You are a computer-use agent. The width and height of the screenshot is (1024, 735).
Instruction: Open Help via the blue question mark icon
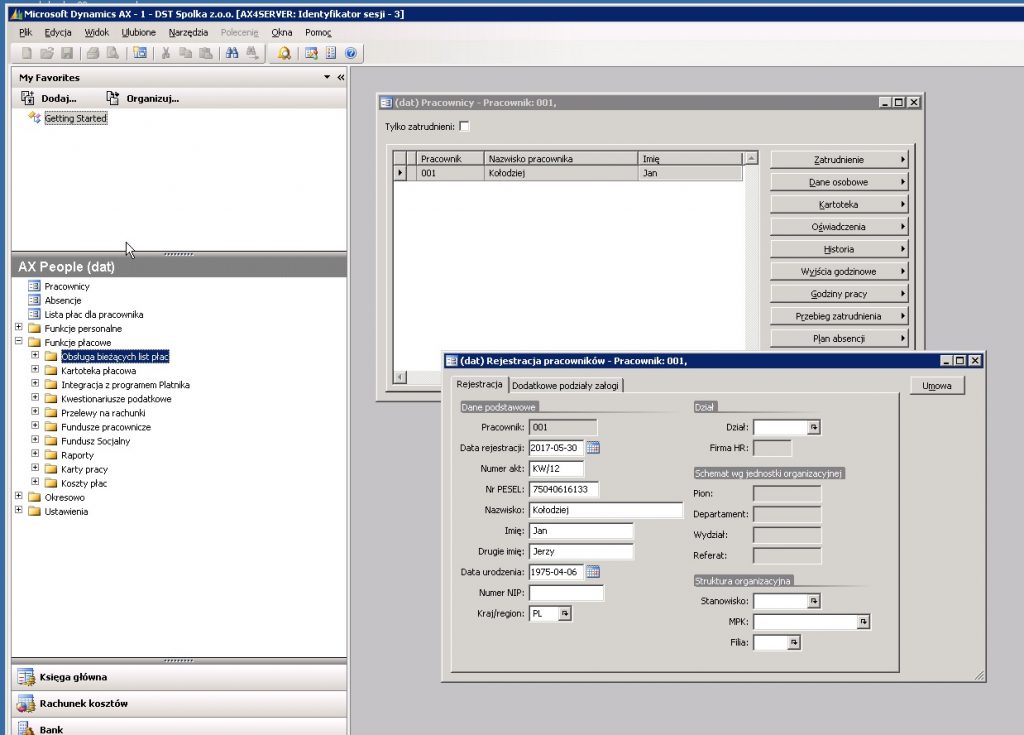pyautogui.click(x=351, y=53)
